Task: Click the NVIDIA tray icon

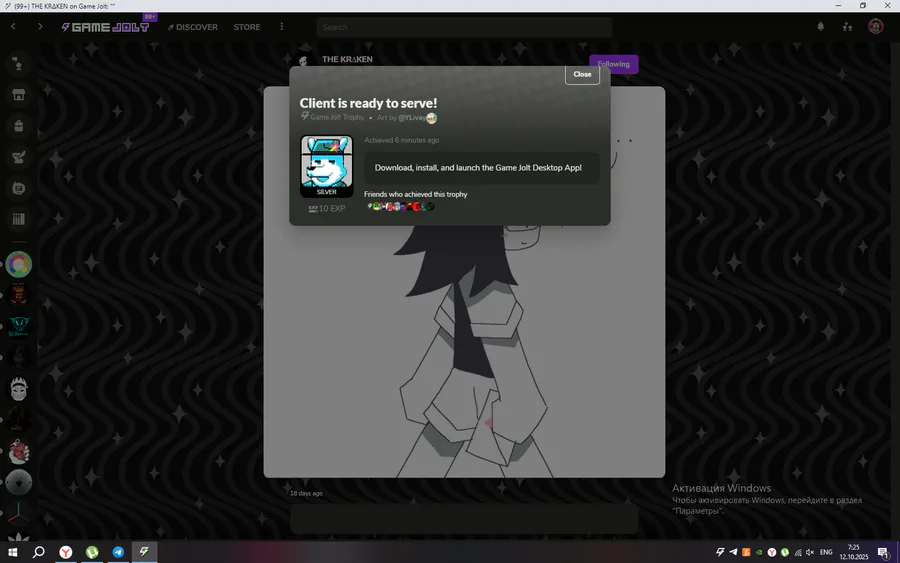Action: 759,553
